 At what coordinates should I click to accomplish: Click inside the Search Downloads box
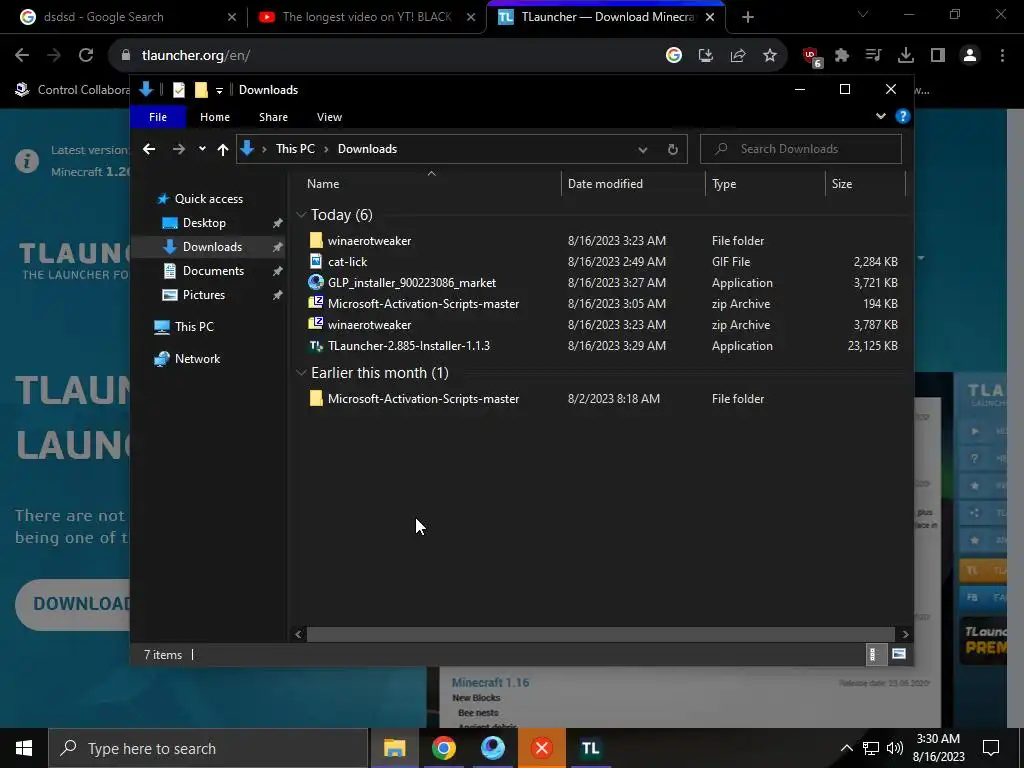(x=801, y=149)
